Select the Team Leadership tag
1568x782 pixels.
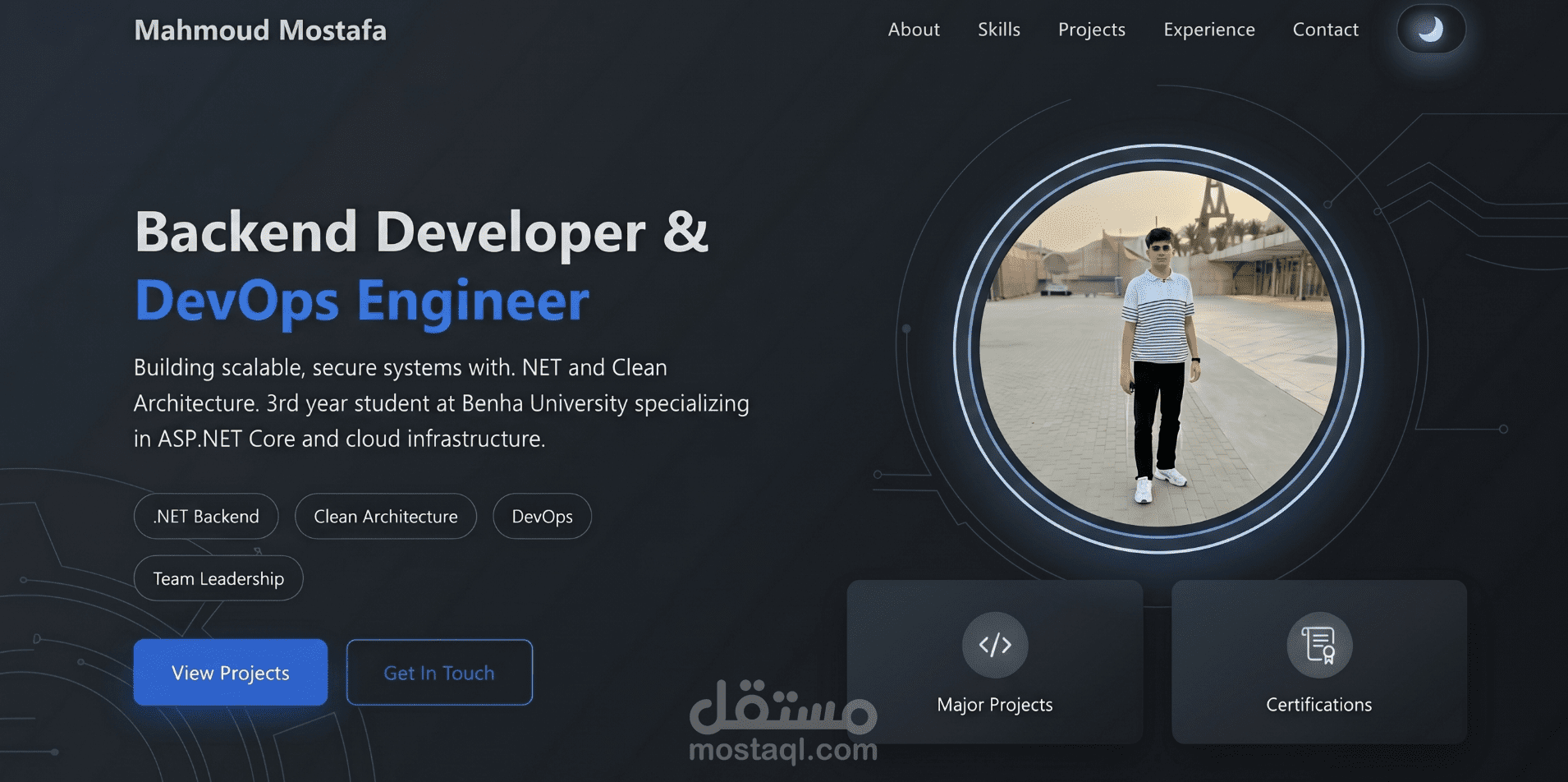218,578
